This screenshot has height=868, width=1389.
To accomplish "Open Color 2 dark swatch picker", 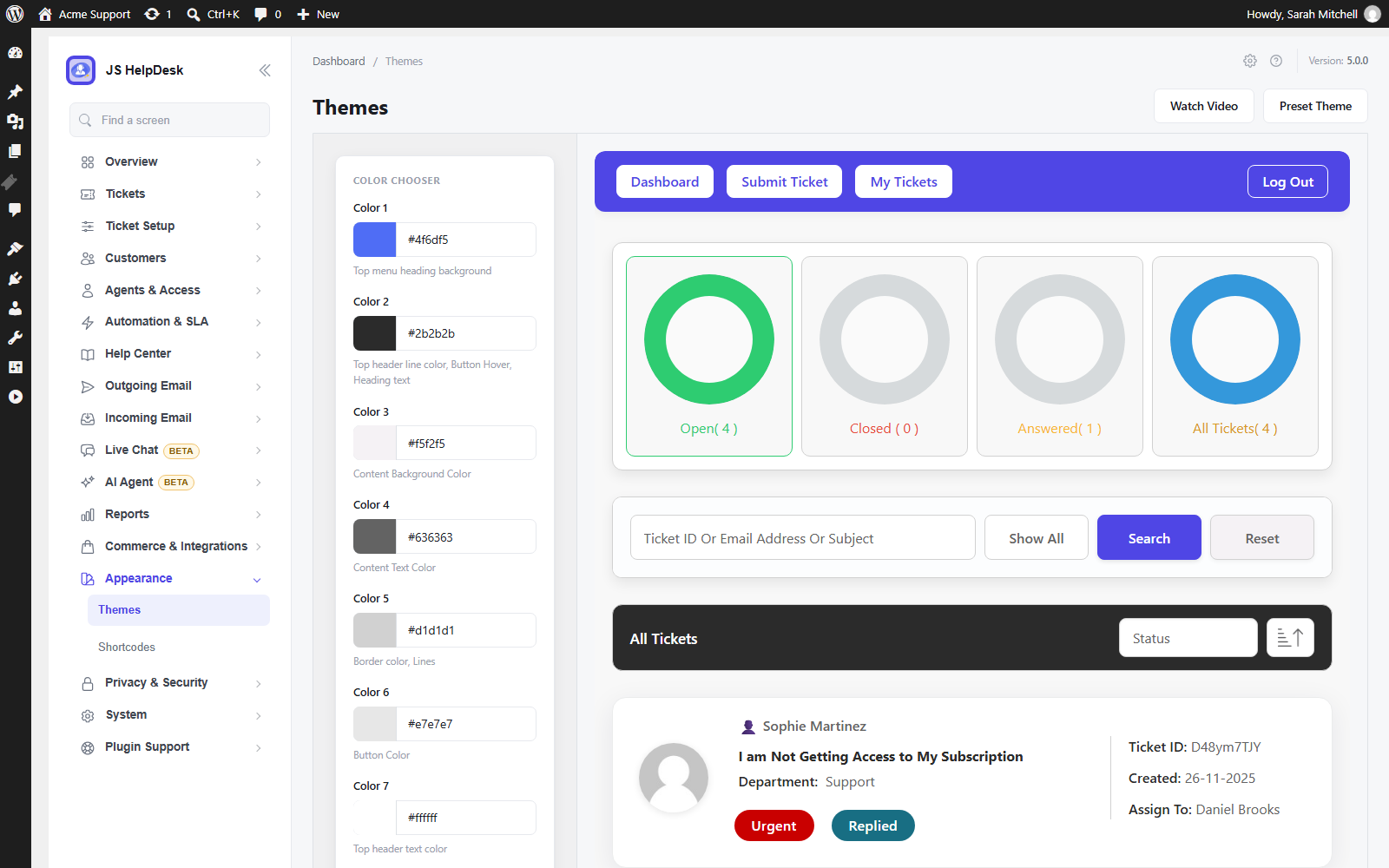I will click(374, 333).
